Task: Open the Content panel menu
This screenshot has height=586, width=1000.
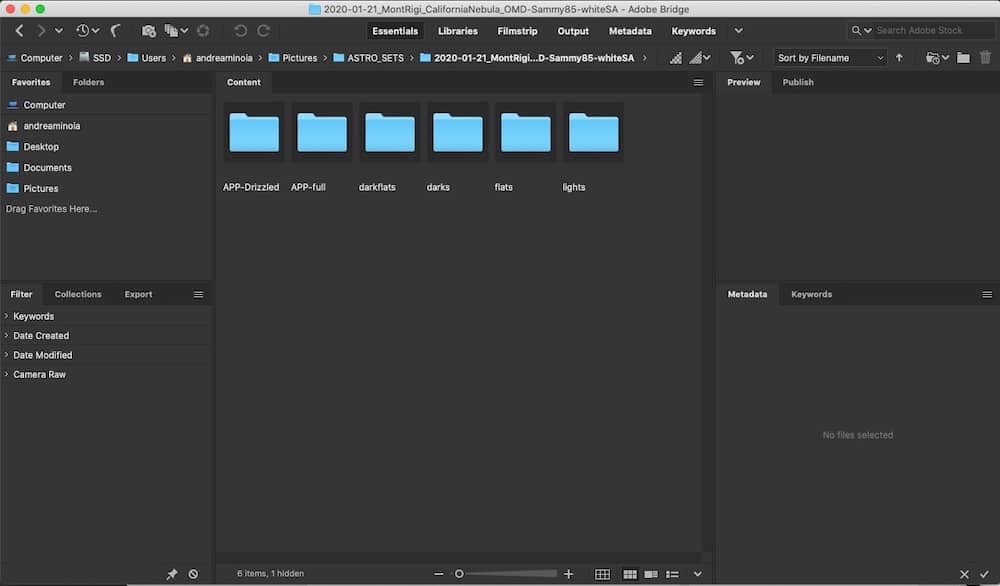Action: click(x=698, y=82)
